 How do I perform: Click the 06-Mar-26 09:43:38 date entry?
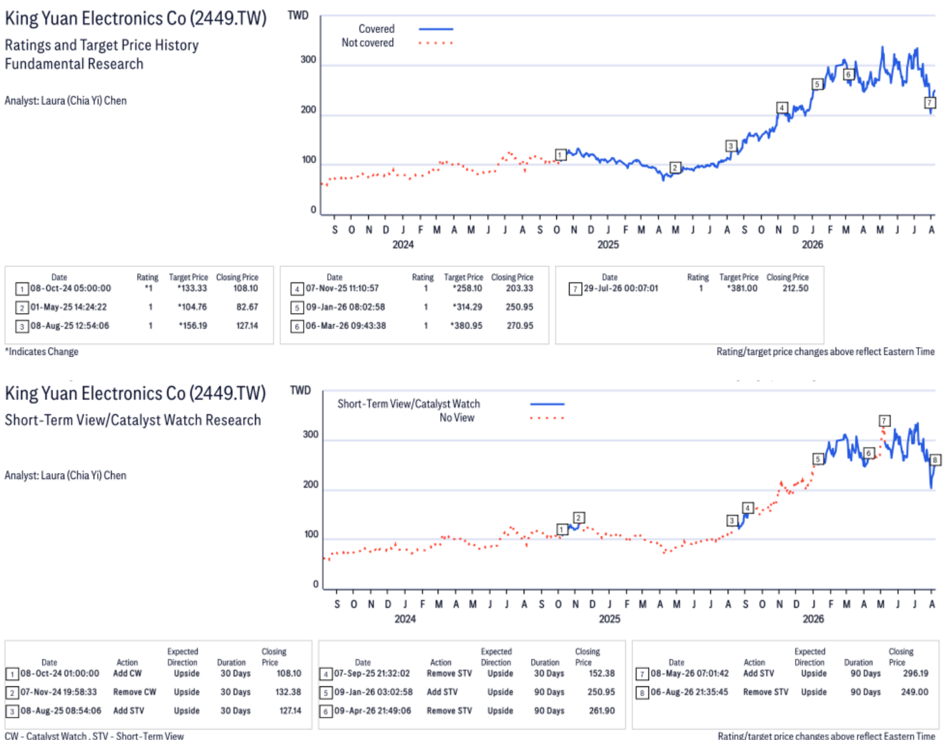346,325
